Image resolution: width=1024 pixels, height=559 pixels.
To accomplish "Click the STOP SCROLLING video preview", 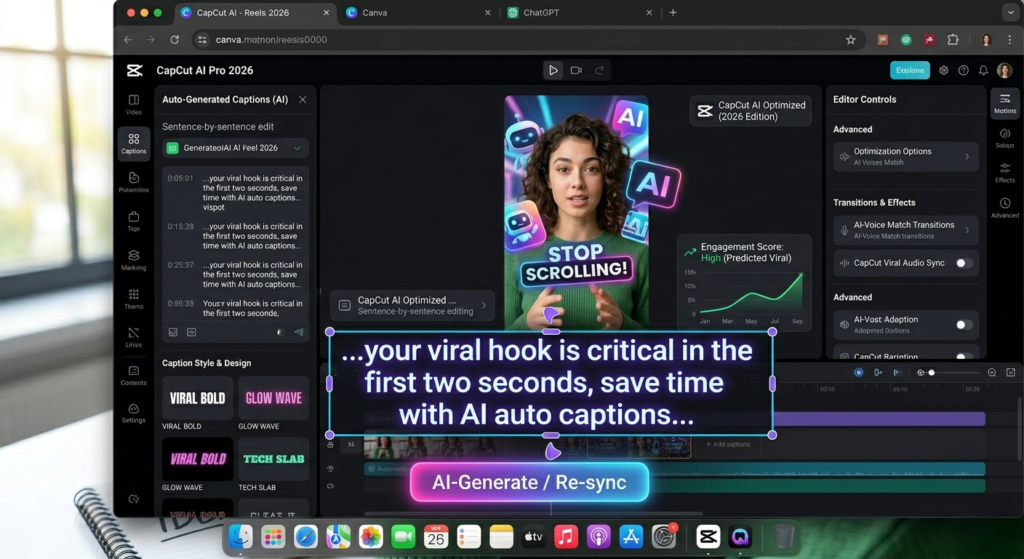I will [x=577, y=213].
